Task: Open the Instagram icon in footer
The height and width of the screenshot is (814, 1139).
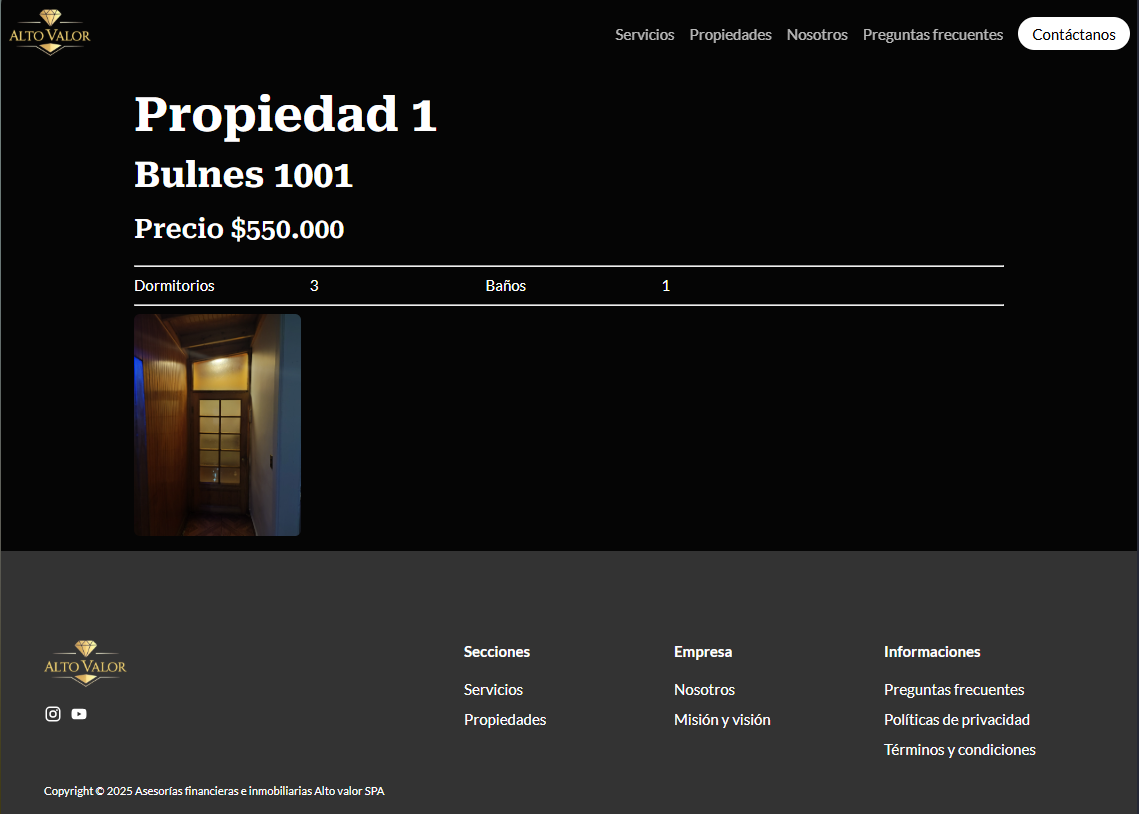Action: point(53,714)
